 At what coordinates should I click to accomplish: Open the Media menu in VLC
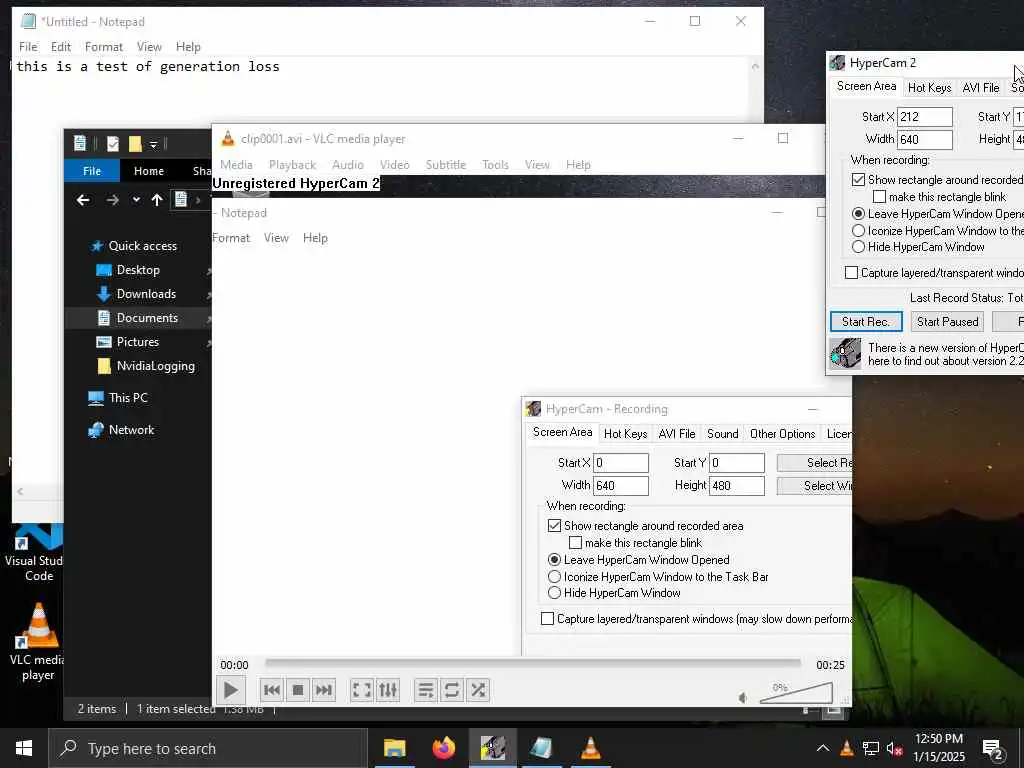(236, 165)
